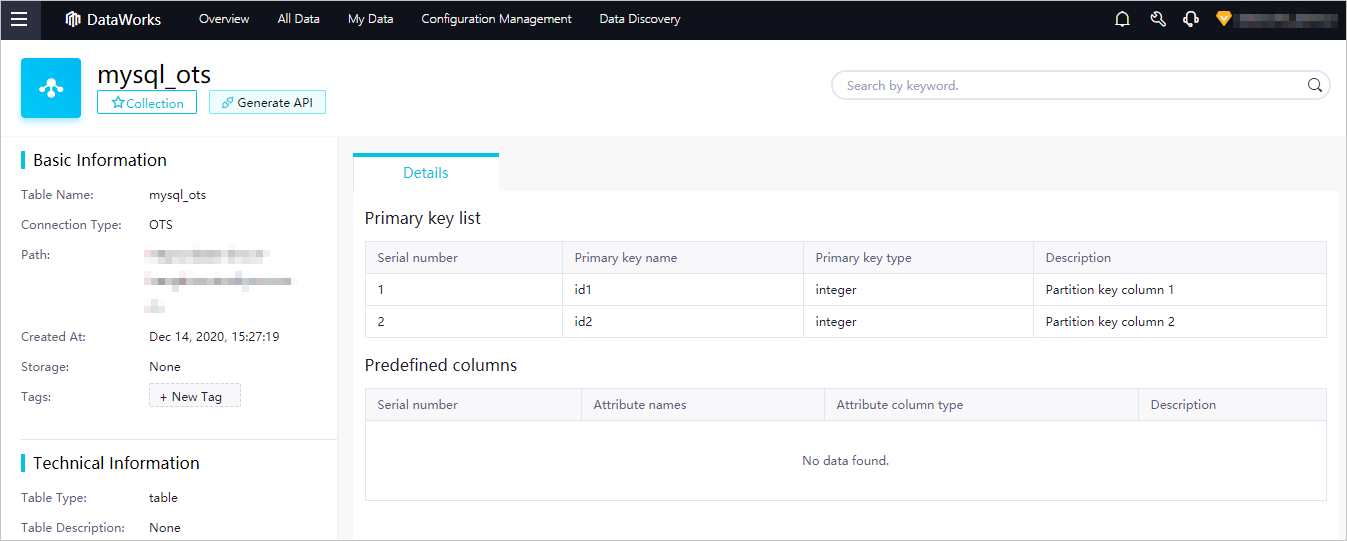Image resolution: width=1347 pixels, height=541 pixels.
Task: Click the id2 primary key cell
Action: (683, 322)
